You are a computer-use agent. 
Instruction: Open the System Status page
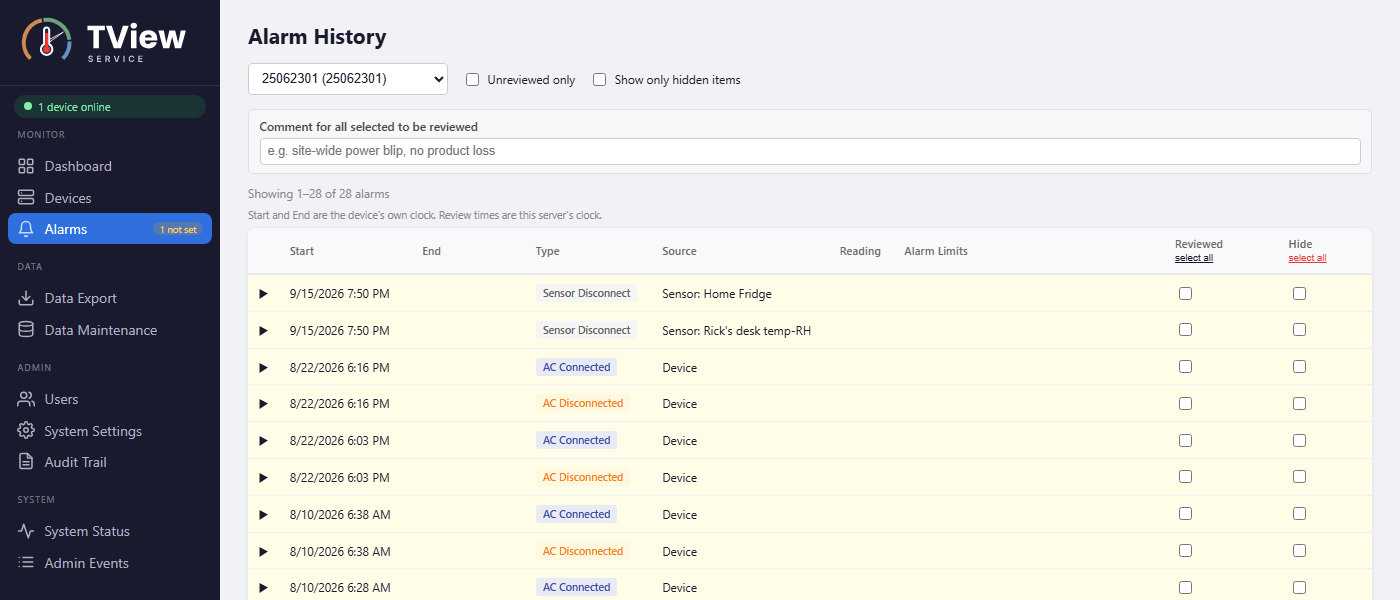pos(110,531)
